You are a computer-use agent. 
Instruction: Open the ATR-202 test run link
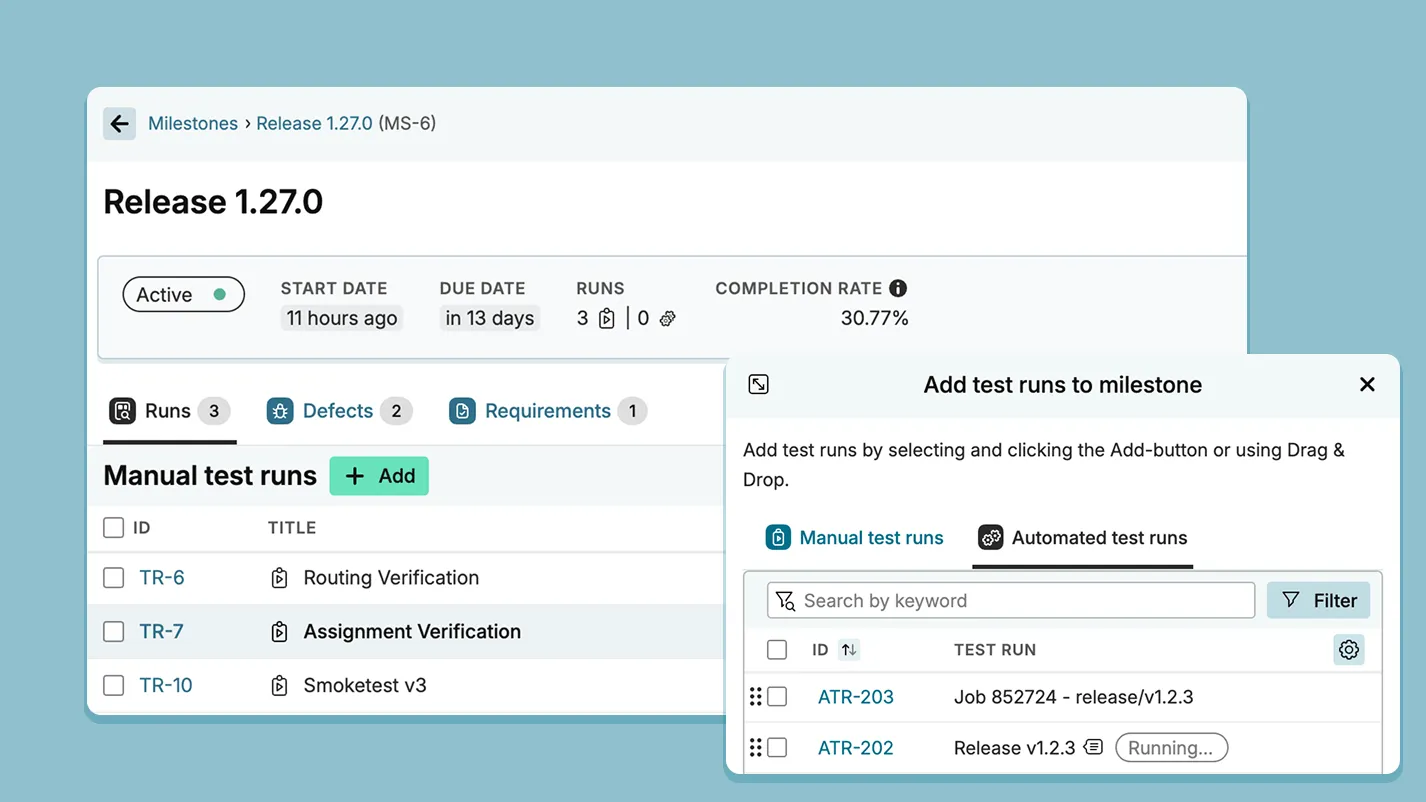pyautogui.click(x=855, y=747)
